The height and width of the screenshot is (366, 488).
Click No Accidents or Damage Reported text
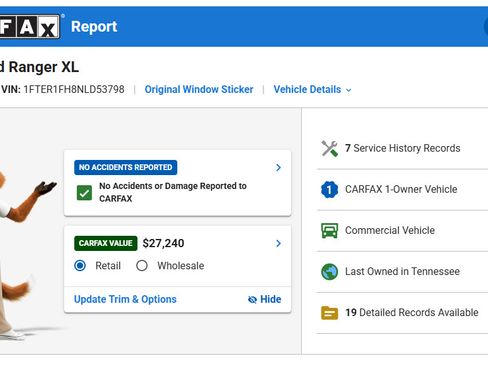pos(173,192)
